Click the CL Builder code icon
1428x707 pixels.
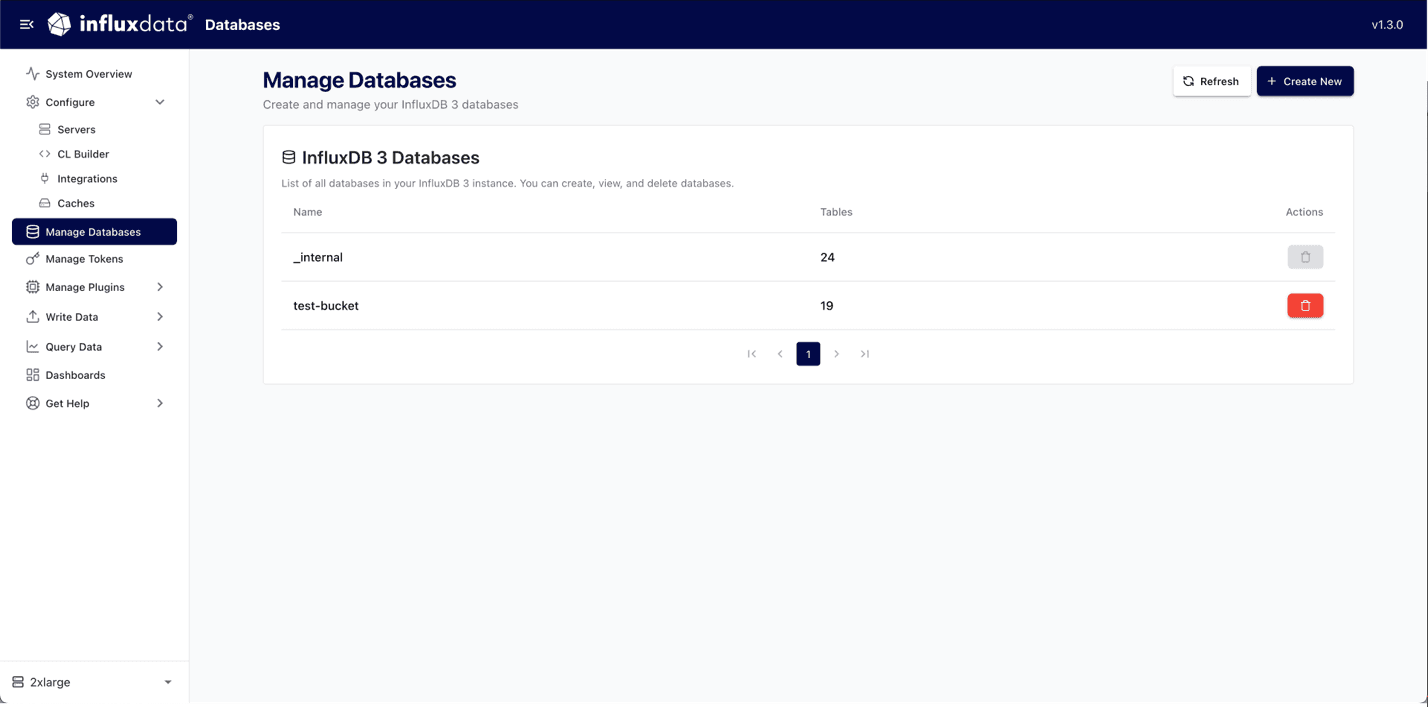click(44, 154)
